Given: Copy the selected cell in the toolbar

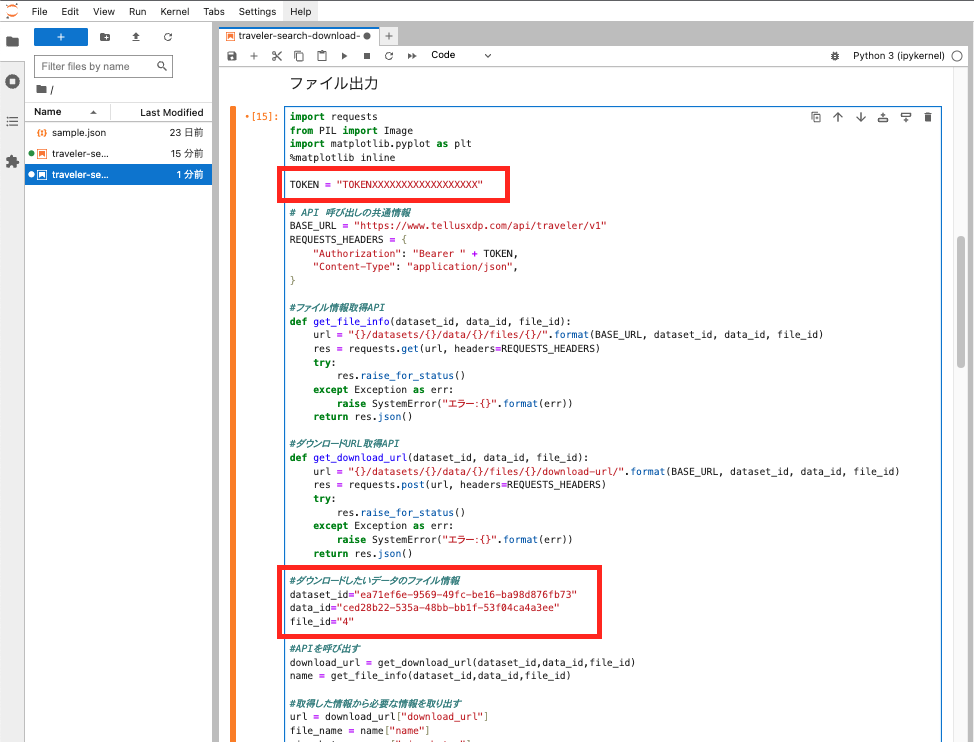Looking at the screenshot, I should tap(299, 56).
